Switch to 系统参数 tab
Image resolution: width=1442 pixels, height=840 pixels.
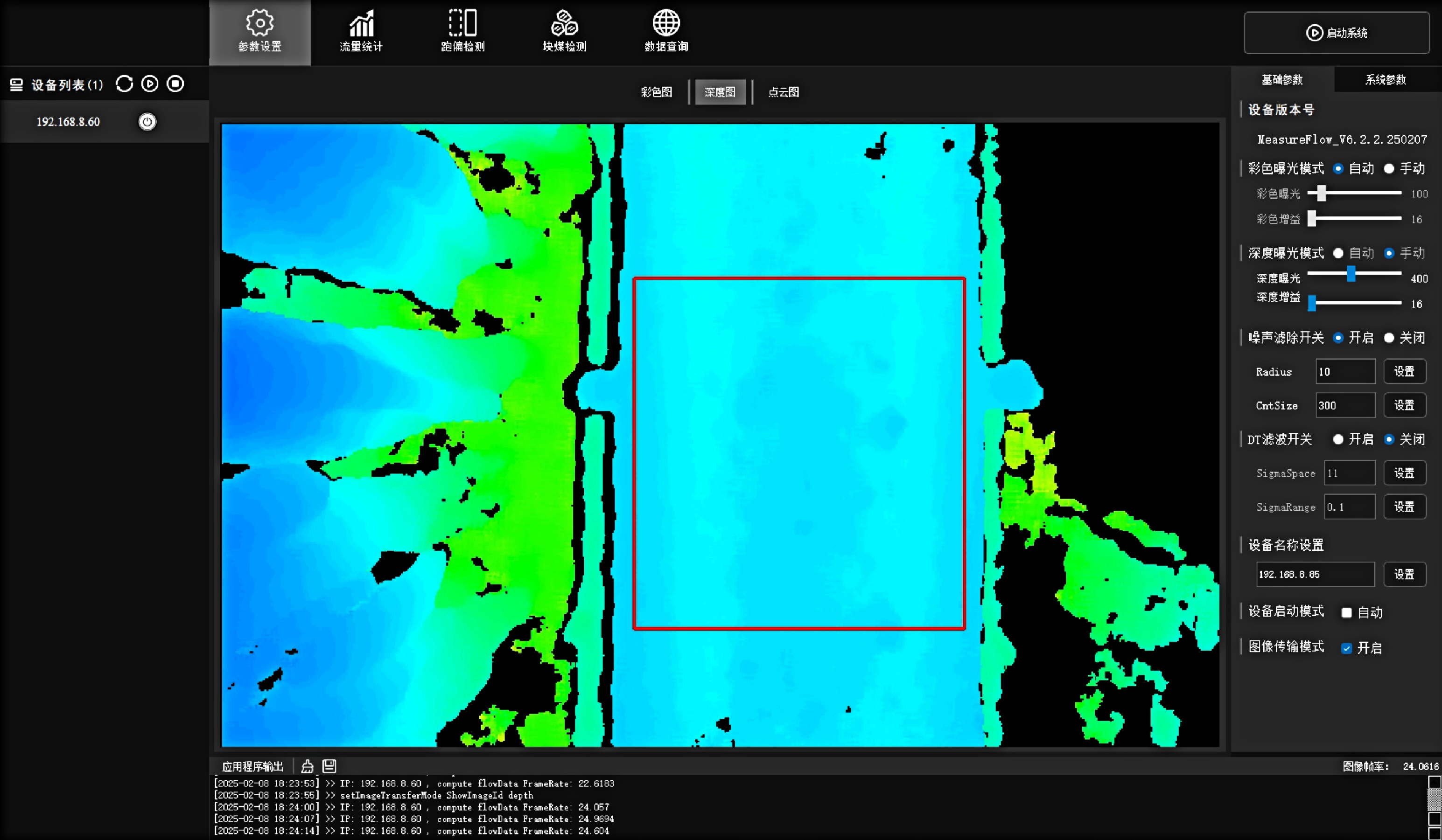click(1386, 79)
